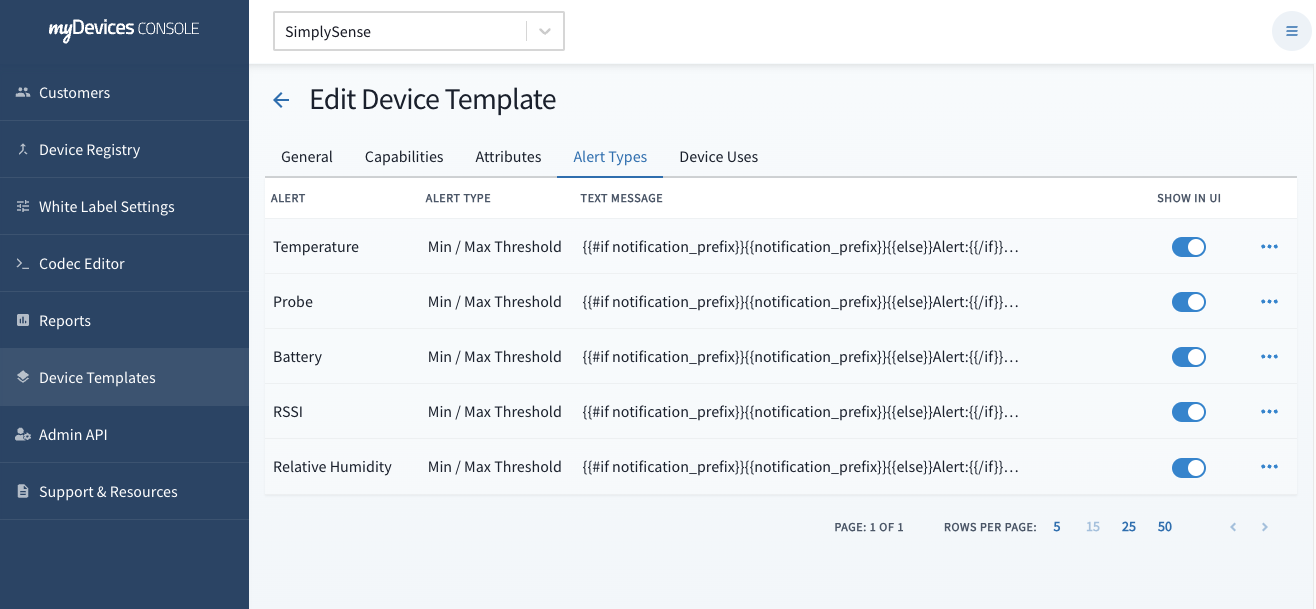
Task: Switch to the Capabilities tab
Action: click(404, 157)
